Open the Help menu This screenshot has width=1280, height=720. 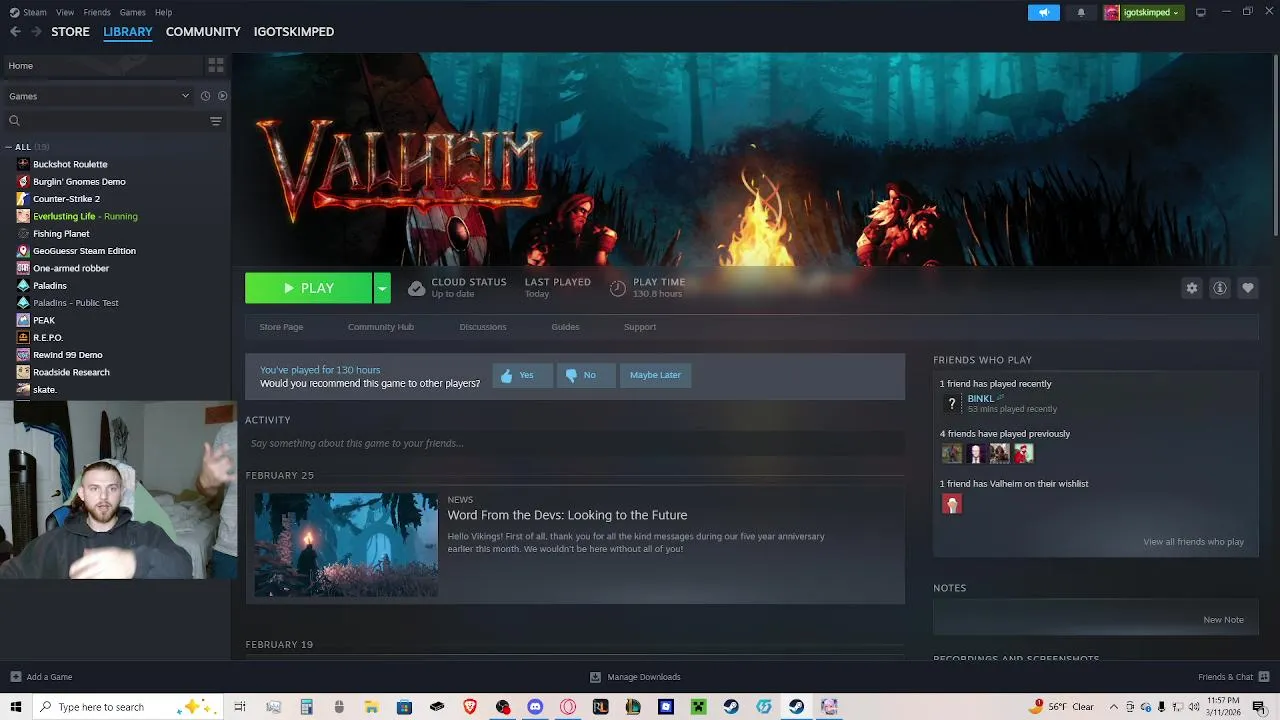(163, 12)
